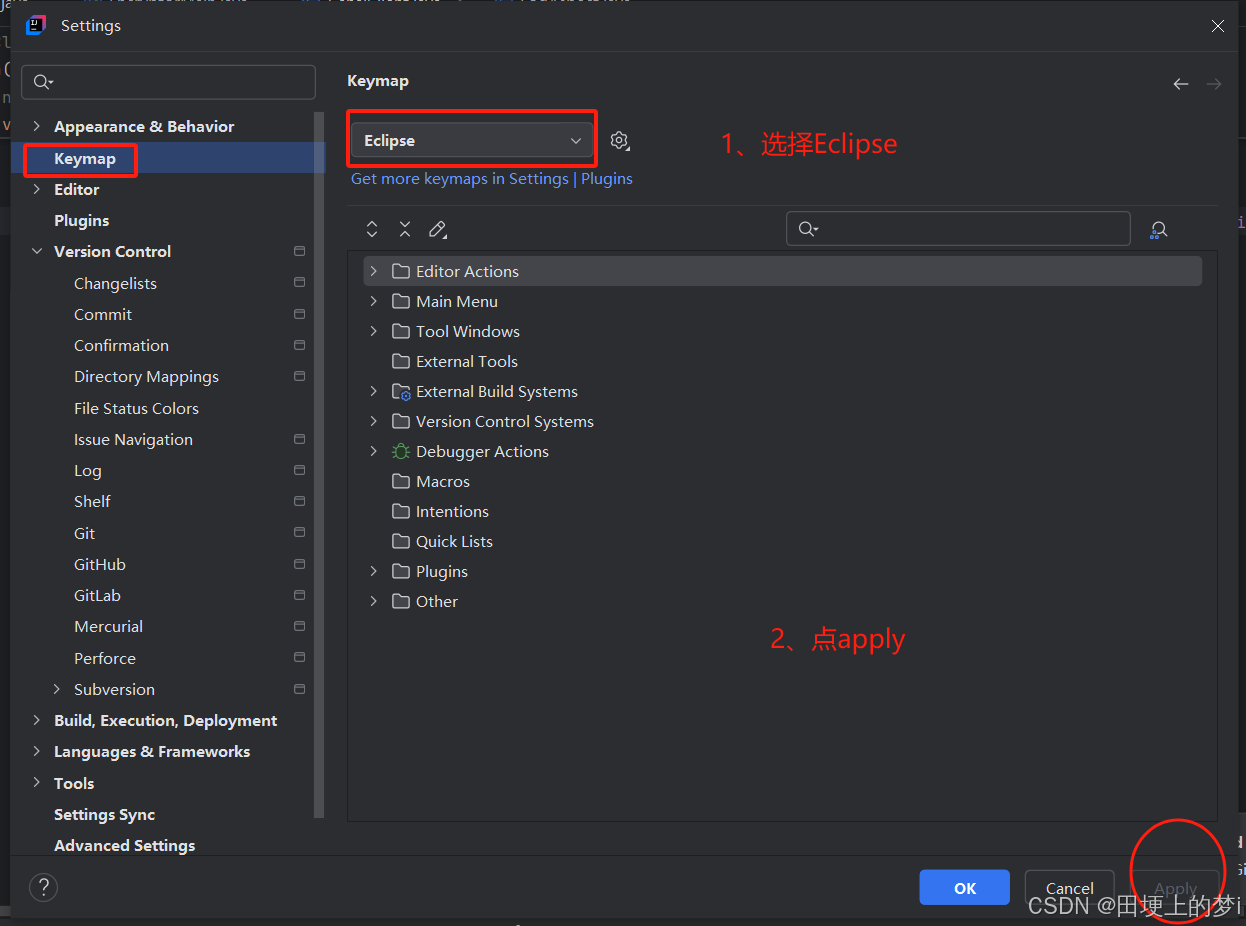Click project-level icon beside Mercurial
The height and width of the screenshot is (926, 1246).
(299, 626)
